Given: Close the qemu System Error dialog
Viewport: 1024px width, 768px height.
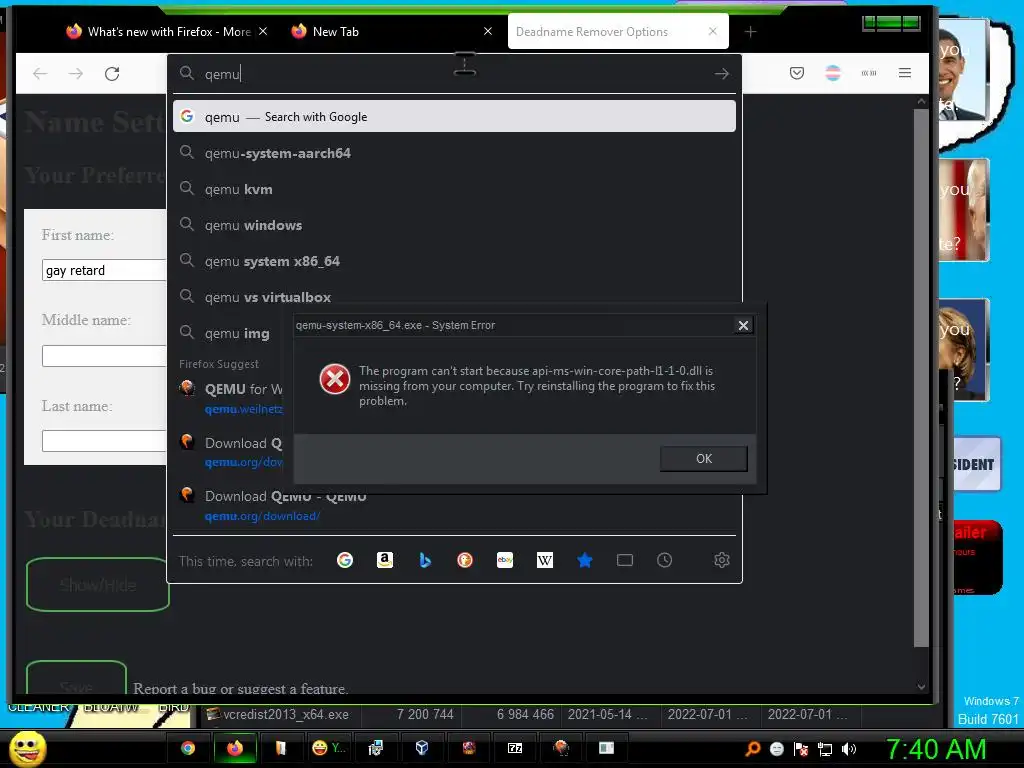Looking at the screenshot, I should pos(743,325).
